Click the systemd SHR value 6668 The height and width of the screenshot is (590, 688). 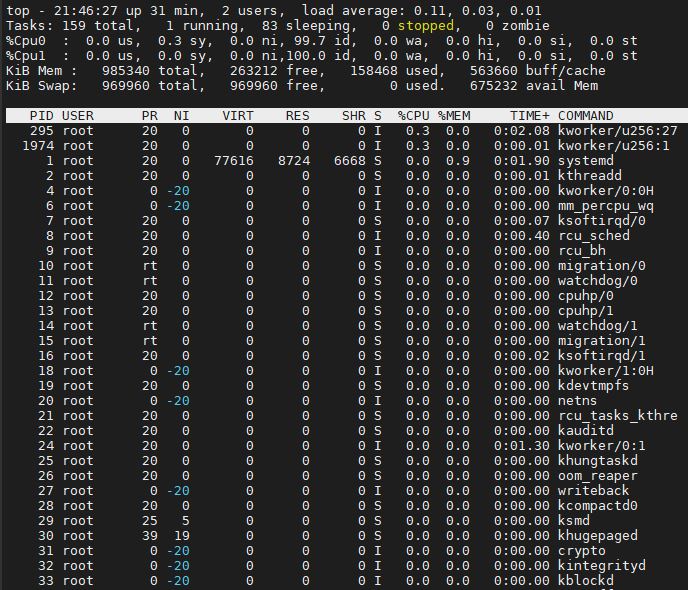[350, 161]
